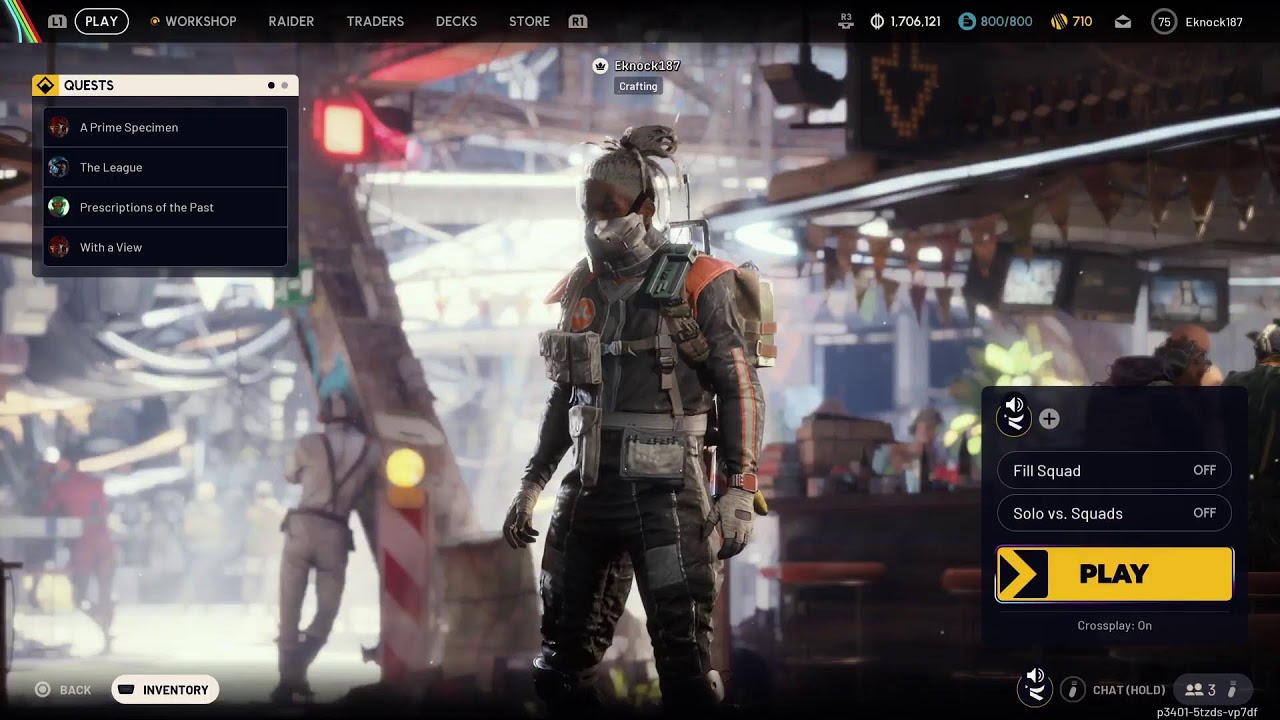Click the coin currency icon beside 1,706,121
This screenshot has height=720, width=1280.
877,21
